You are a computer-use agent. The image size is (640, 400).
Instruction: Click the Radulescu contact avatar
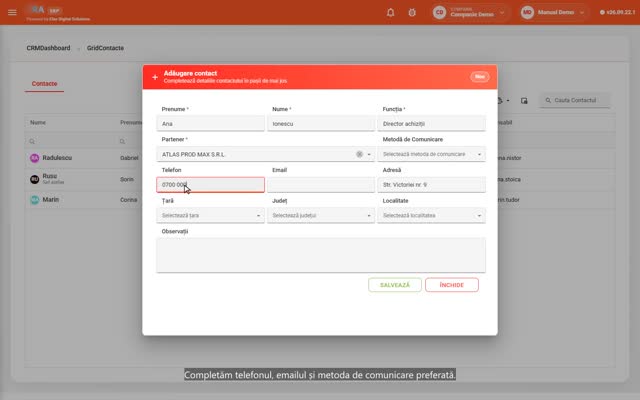35,158
